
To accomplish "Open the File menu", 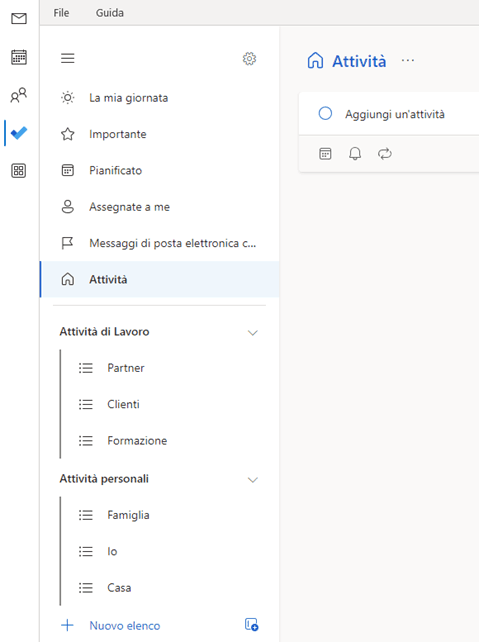I will click(x=61, y=13).
